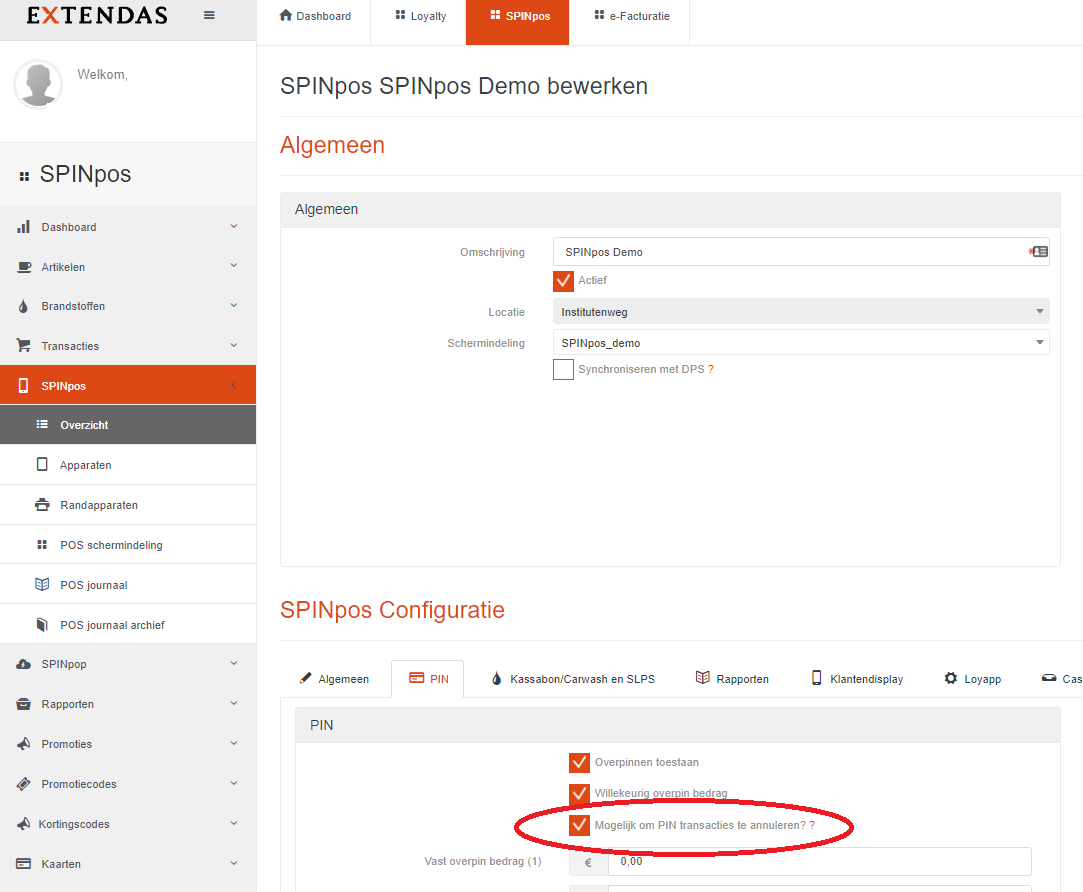The width and height of the screenshot is (1083, 892).
Task: Expand the sidebar Rapporten chevron
Action: 233,703
